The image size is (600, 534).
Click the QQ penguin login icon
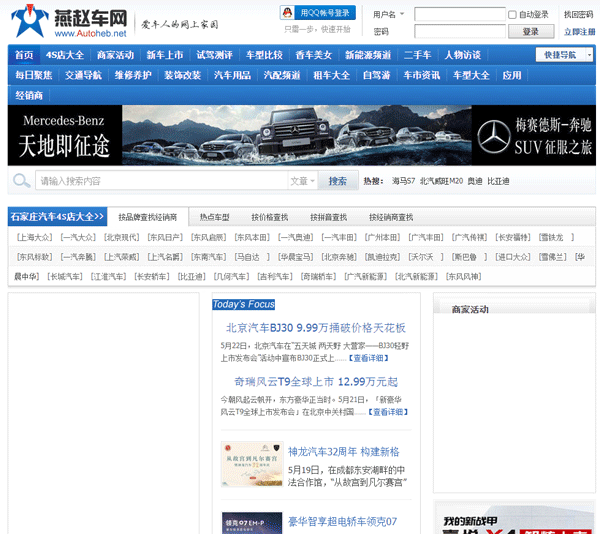tap(287, 13)
